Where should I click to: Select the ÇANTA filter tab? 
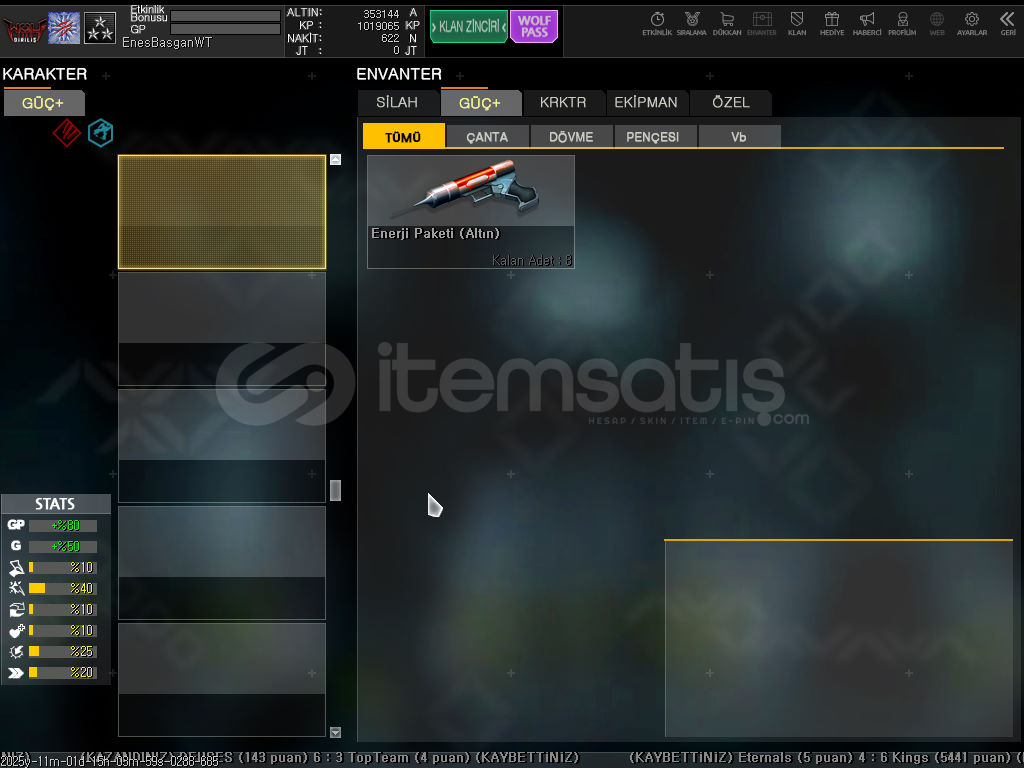pyautogui.click(x=487, y=137)
